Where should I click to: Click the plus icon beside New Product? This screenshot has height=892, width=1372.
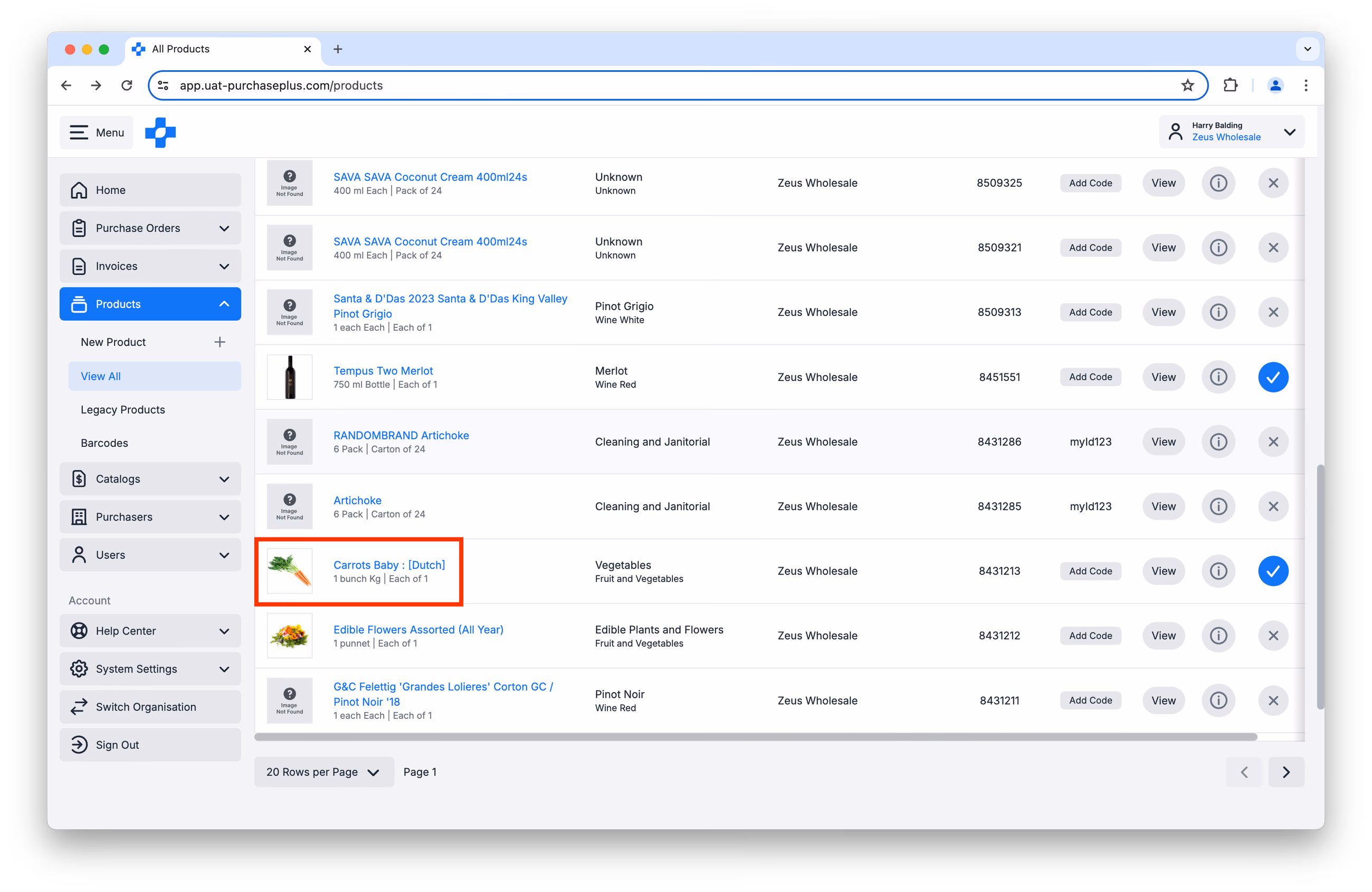220,342
